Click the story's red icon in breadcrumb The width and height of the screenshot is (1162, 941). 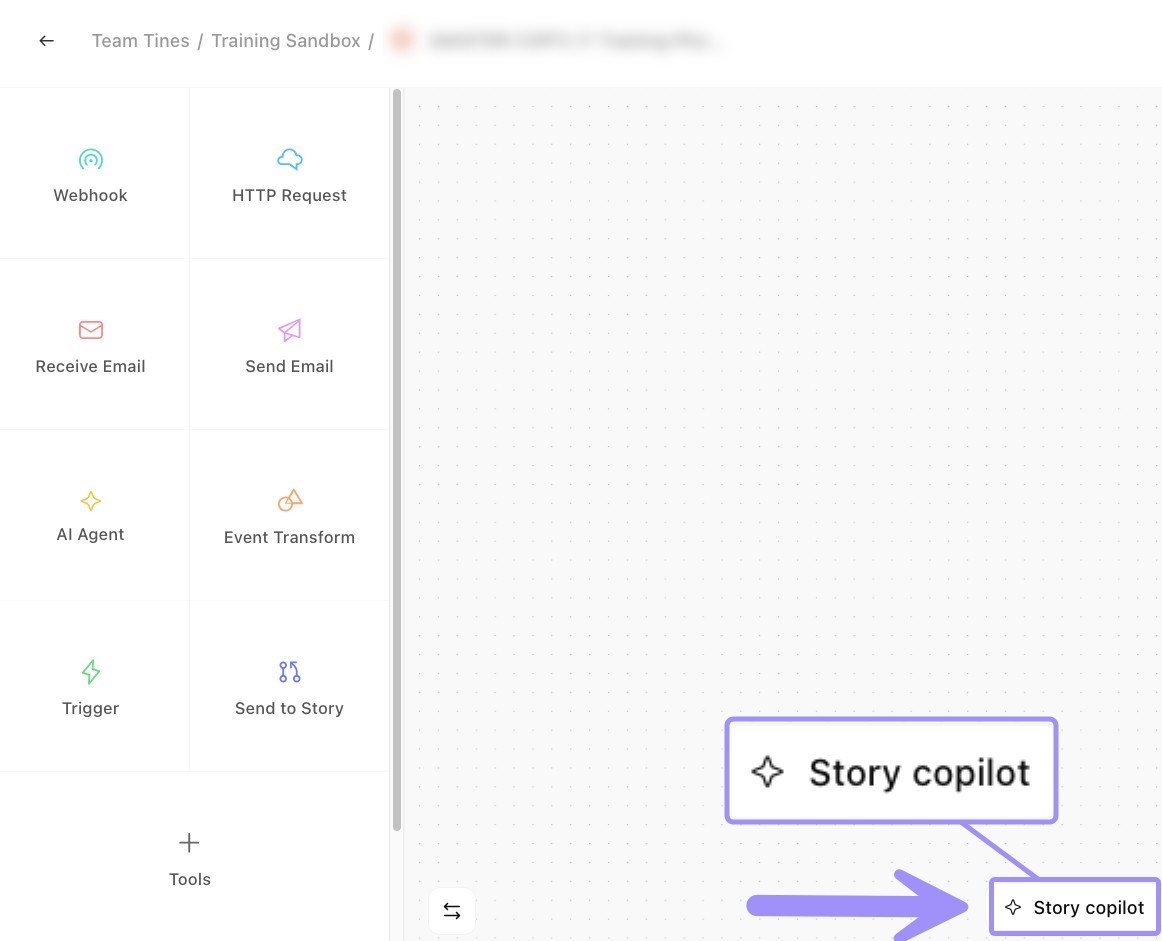[x=402, y=41]
